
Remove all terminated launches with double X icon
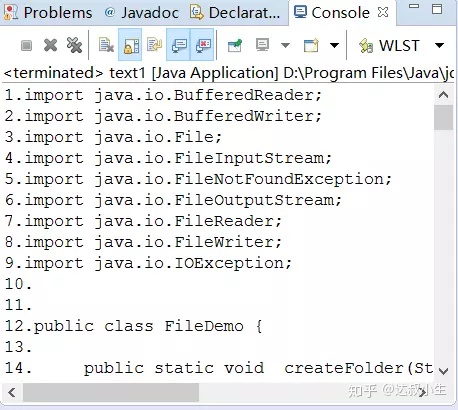pyautogui.click(x=74, y=45)
